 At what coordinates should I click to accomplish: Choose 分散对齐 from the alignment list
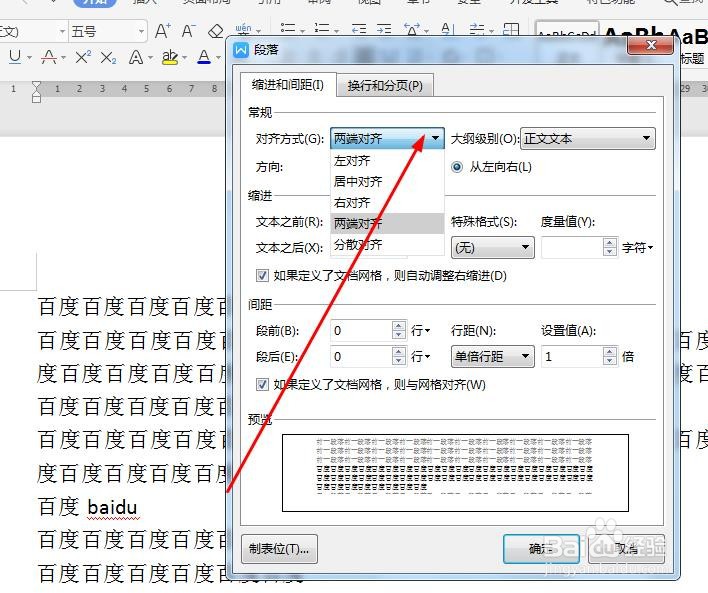387,245
